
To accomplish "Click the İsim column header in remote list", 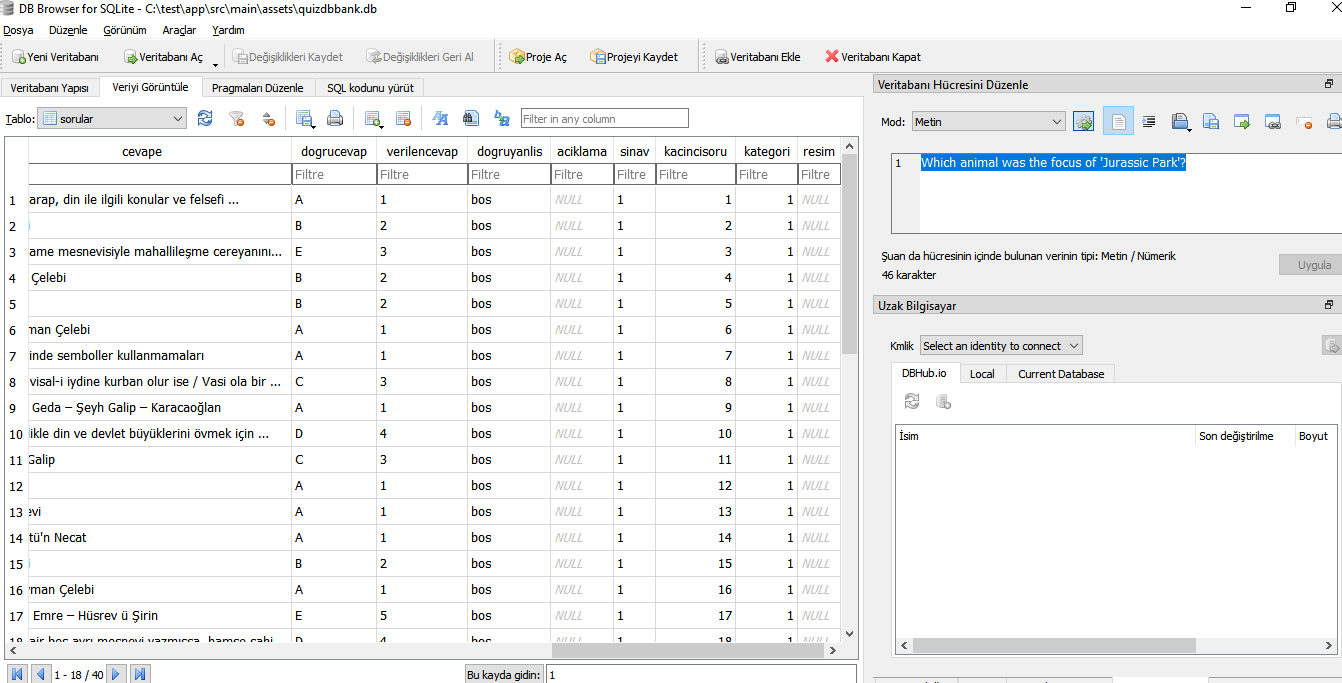I will tap(1045, 436).
